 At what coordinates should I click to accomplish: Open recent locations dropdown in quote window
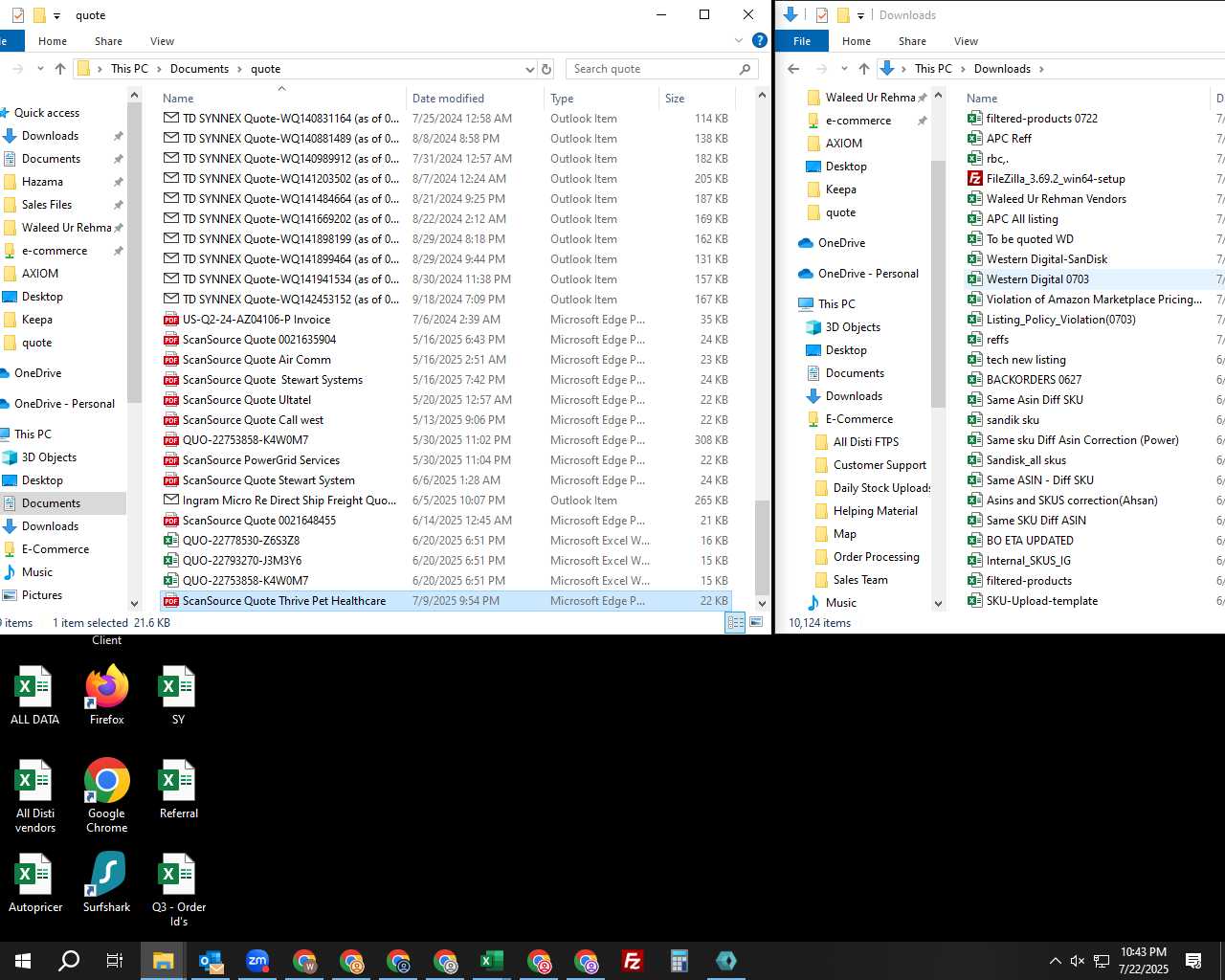[40, 69]
